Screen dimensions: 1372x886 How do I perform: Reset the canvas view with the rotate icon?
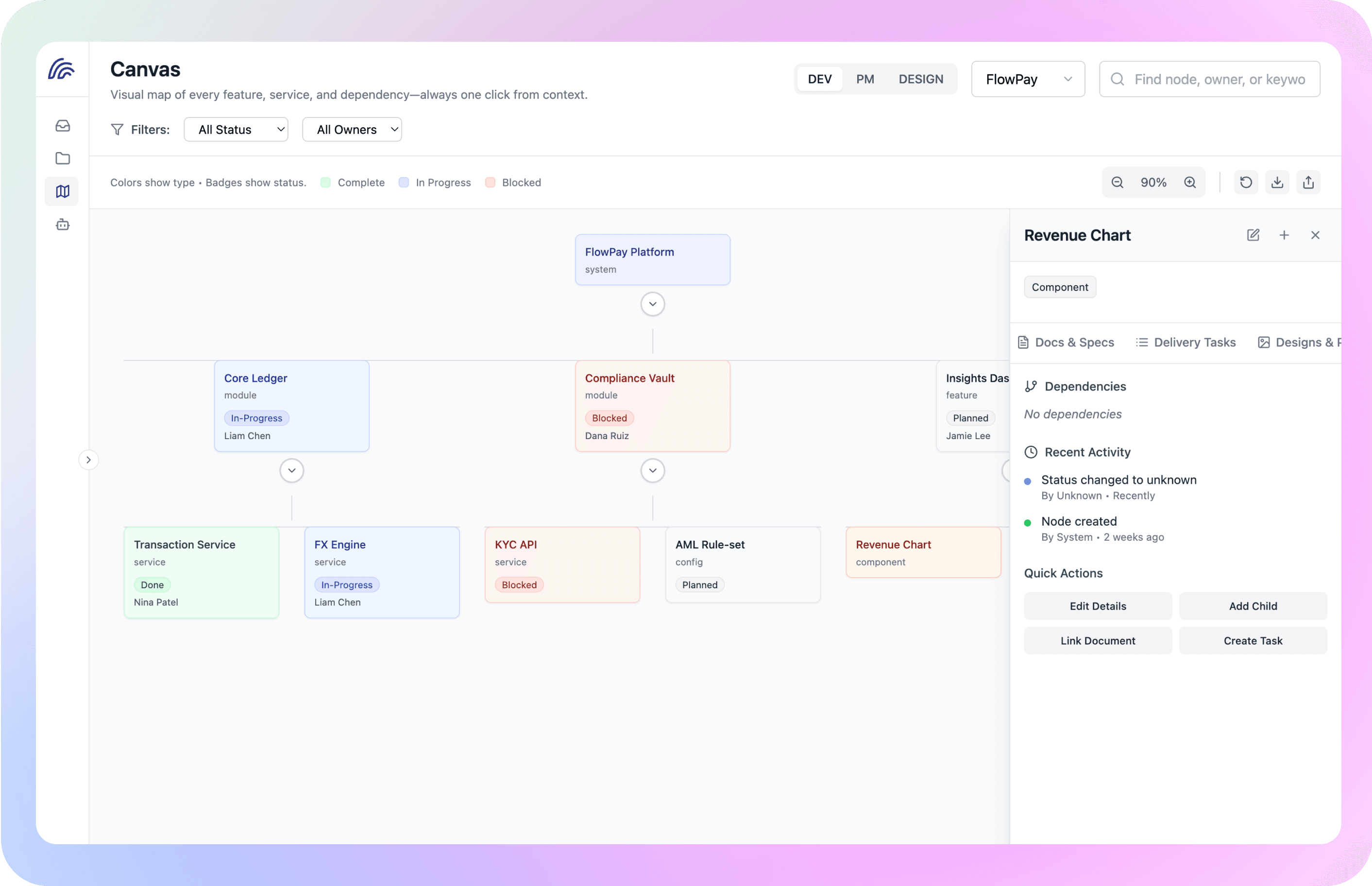point(1246,182)
